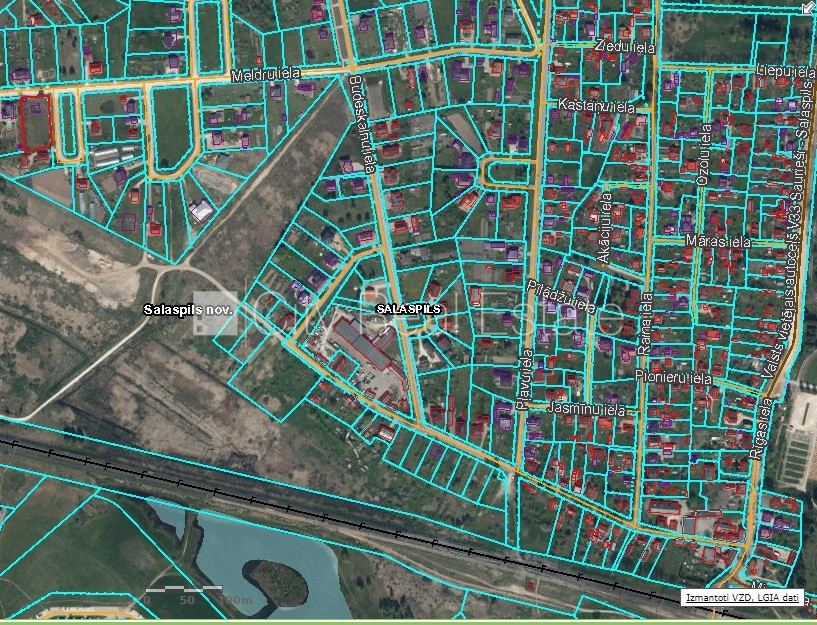This screenshot has height=625, width=817.
Task: Click the 'Pionieru iela' street label
Action: pos(672,379)
